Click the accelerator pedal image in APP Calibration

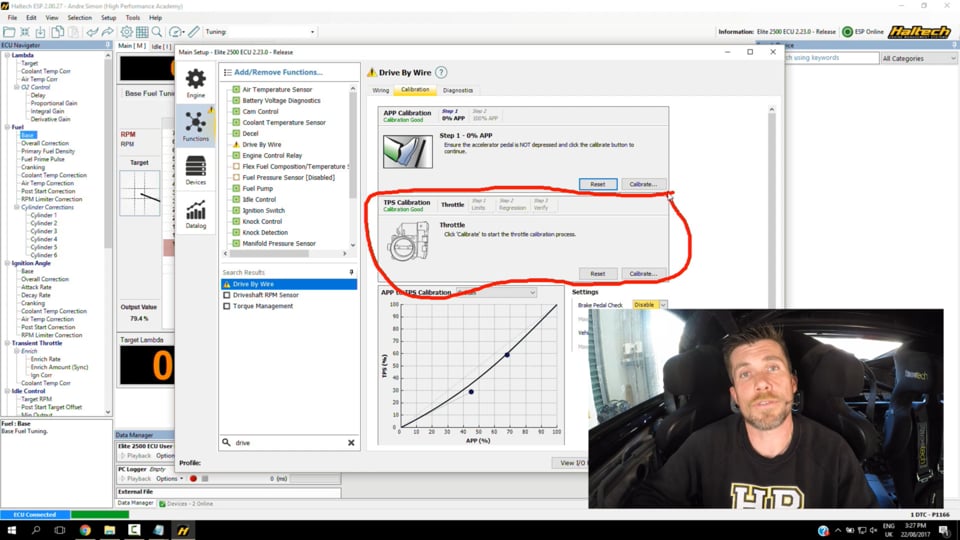408,151
